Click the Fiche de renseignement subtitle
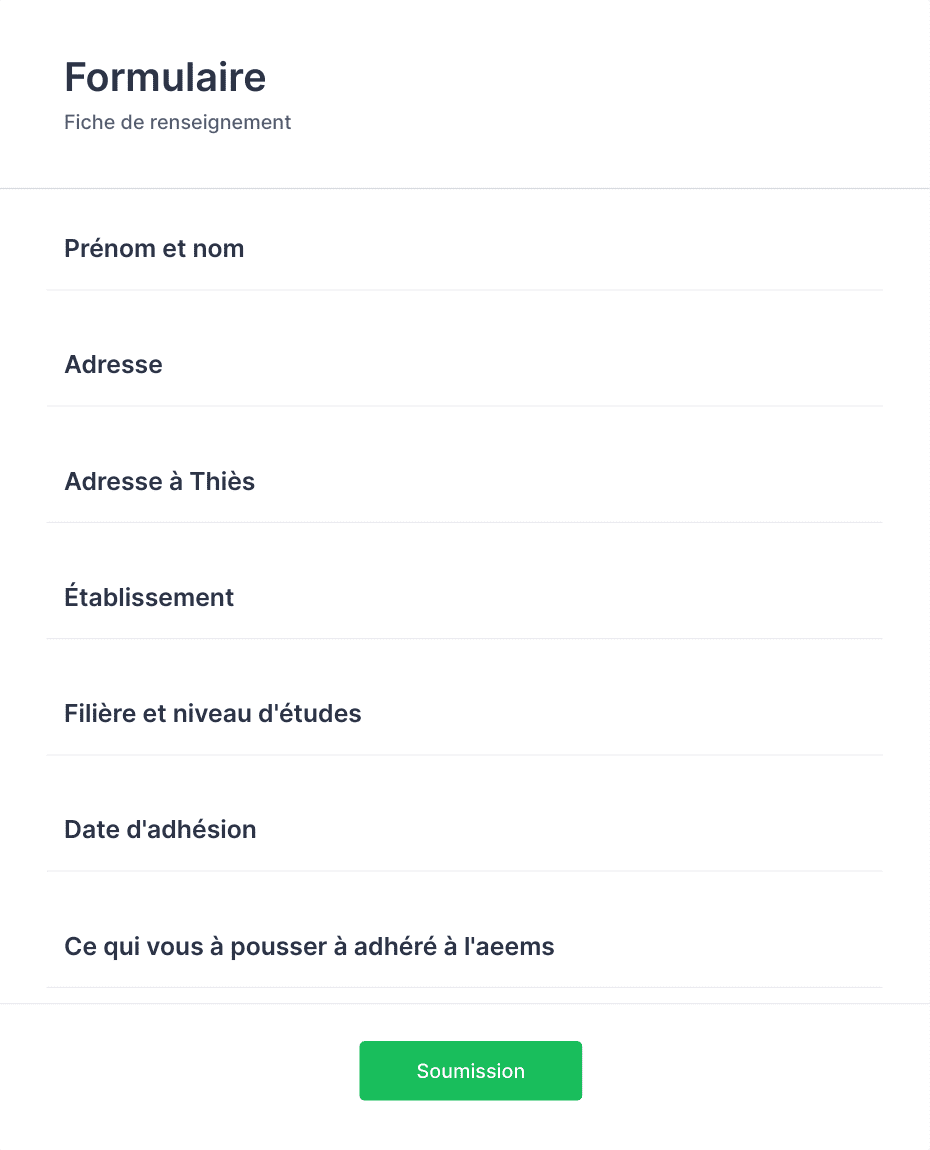 tap(177, 122)
